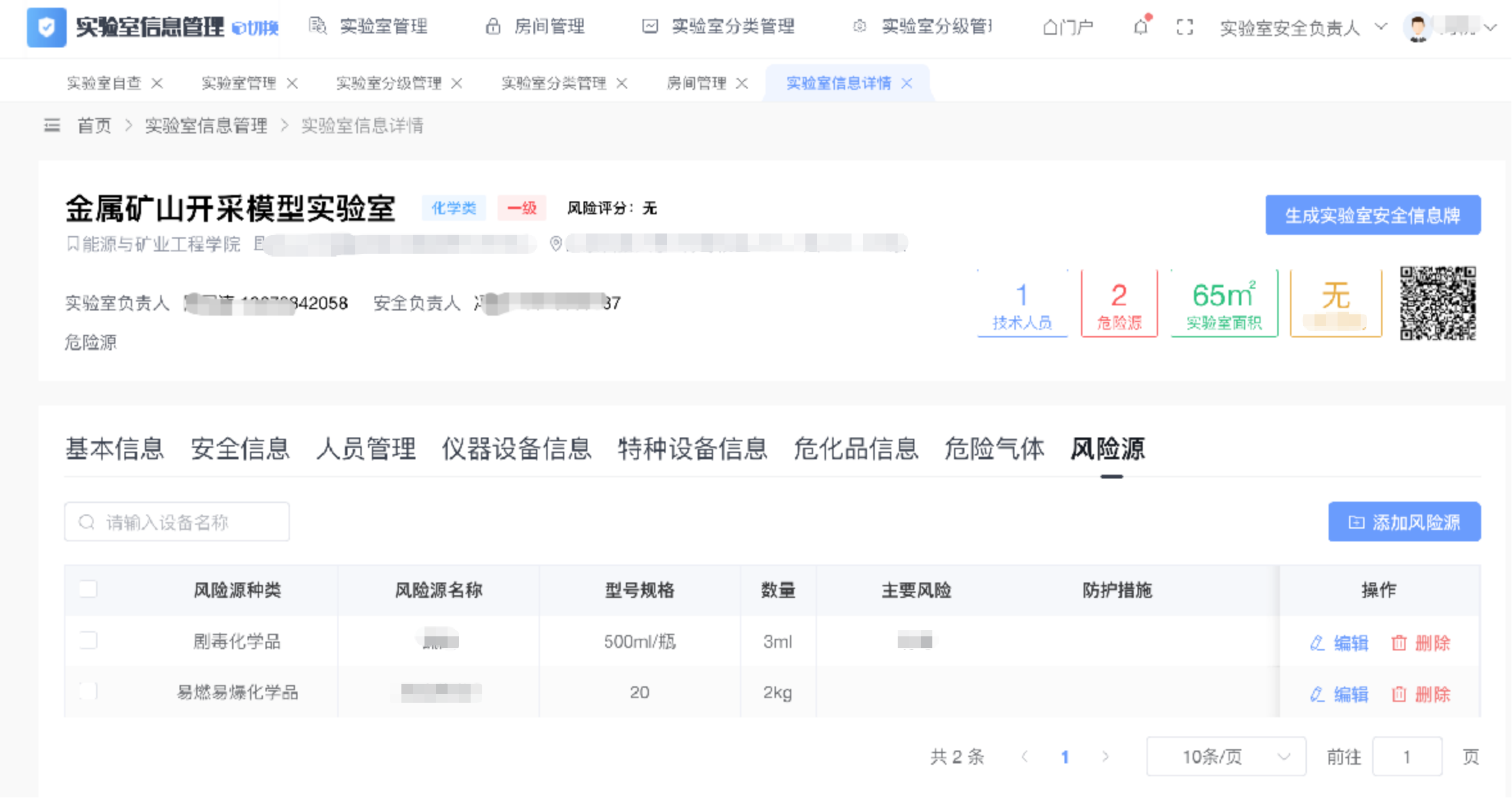The height and width of the screenshot is (798, 1512).
Task: Open the 10条/页 page size dropdown
Action: [1225, 756]
